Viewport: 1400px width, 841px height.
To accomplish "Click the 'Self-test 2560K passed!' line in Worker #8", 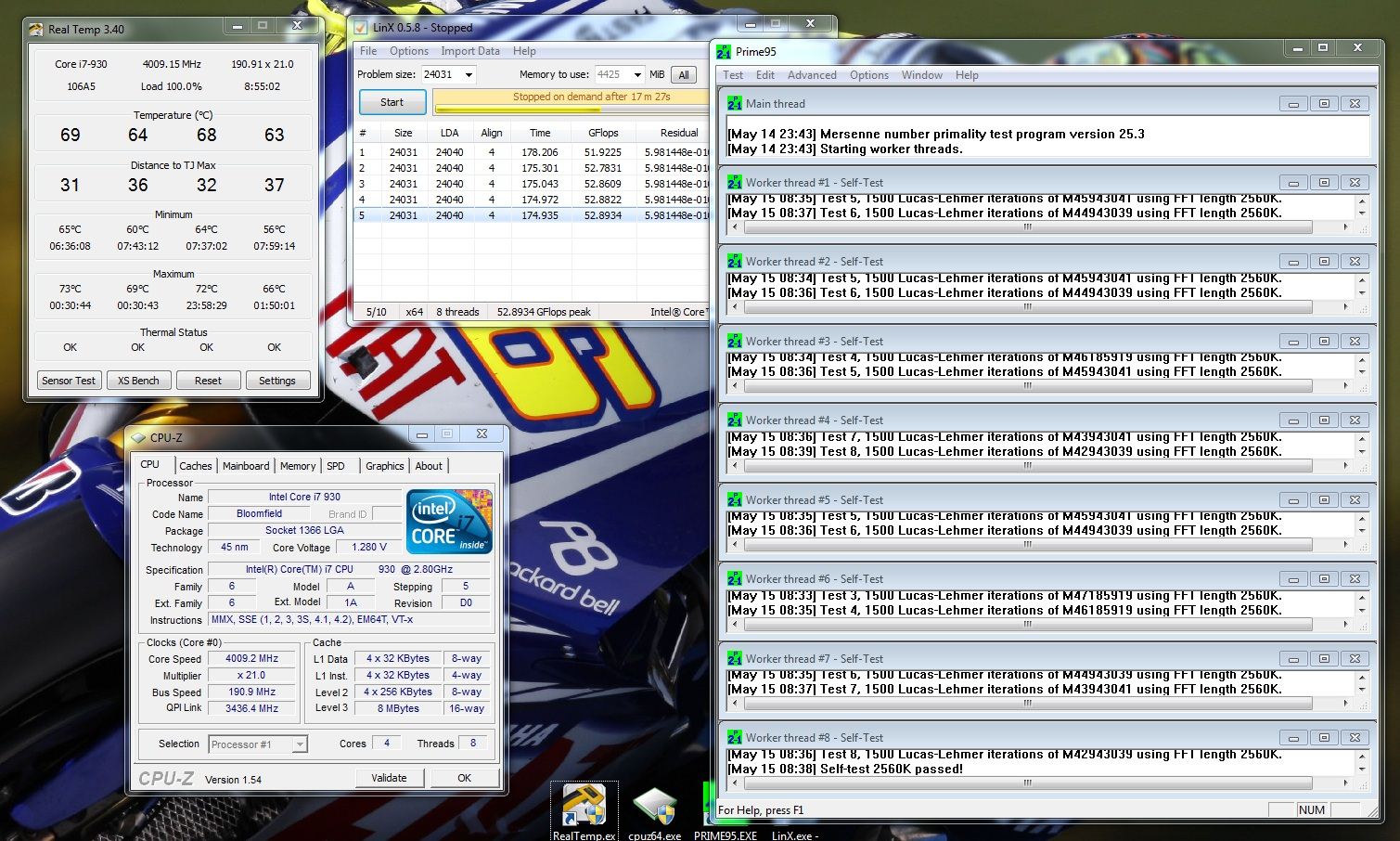I will tap(845, 769).
